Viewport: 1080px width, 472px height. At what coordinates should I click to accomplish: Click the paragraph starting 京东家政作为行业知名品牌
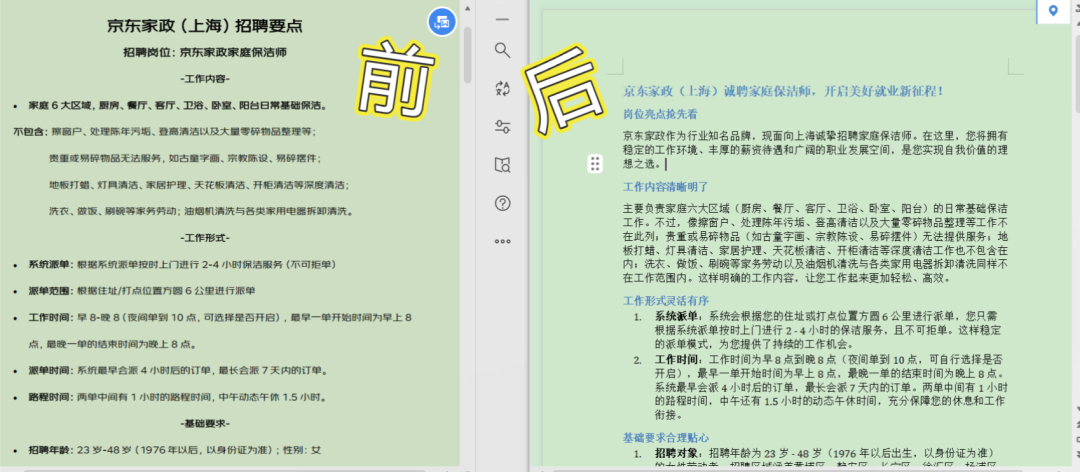pyautogui.click(x=816, y=150)
